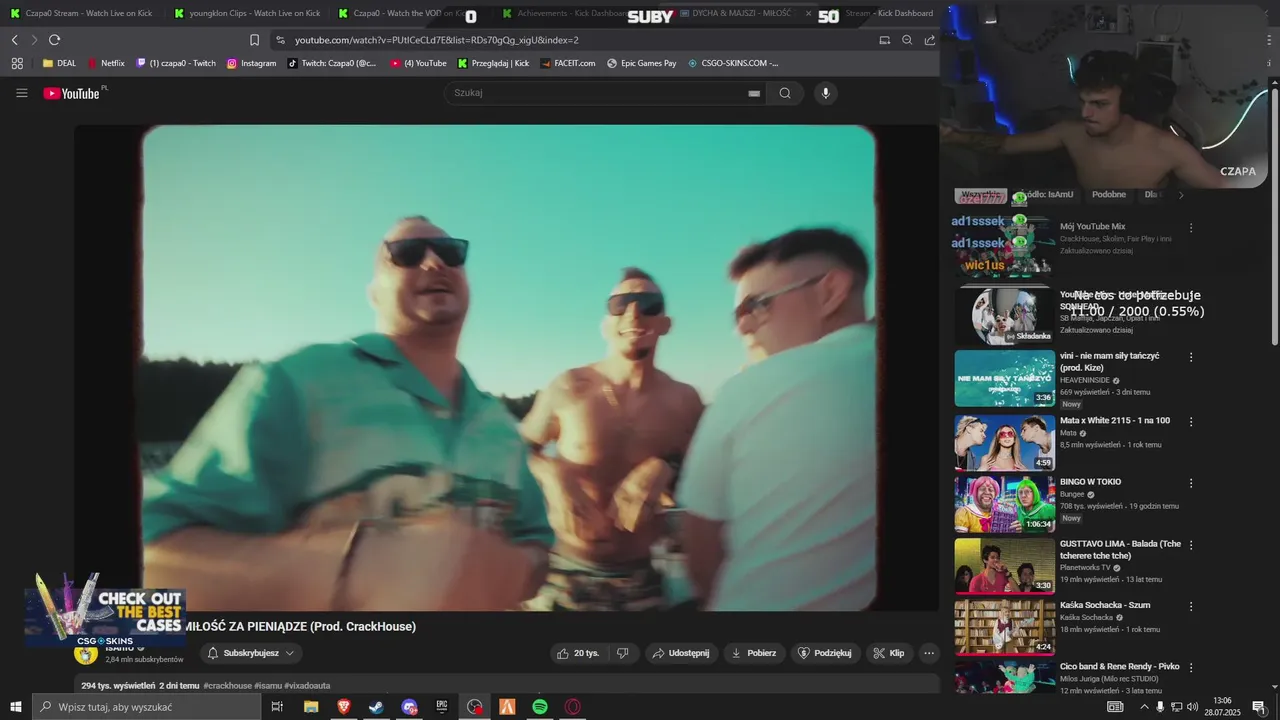The height and width of the screenshot is (720, 1280).
Task: Open the on-screen keyboard icon in search box
Action: [x=754, y=93]
